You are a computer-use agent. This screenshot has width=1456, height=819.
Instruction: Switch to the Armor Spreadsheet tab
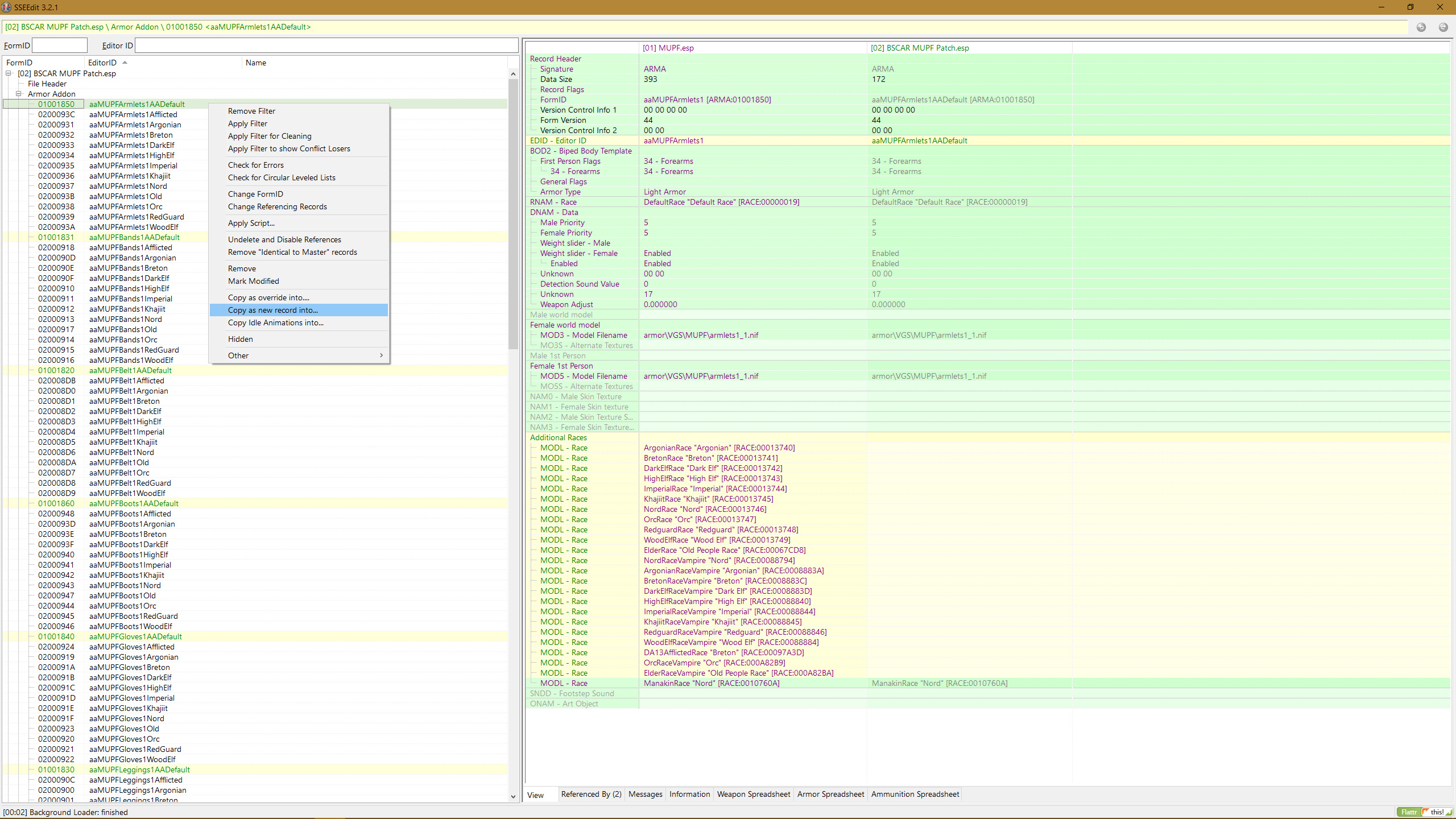(830, 794)
